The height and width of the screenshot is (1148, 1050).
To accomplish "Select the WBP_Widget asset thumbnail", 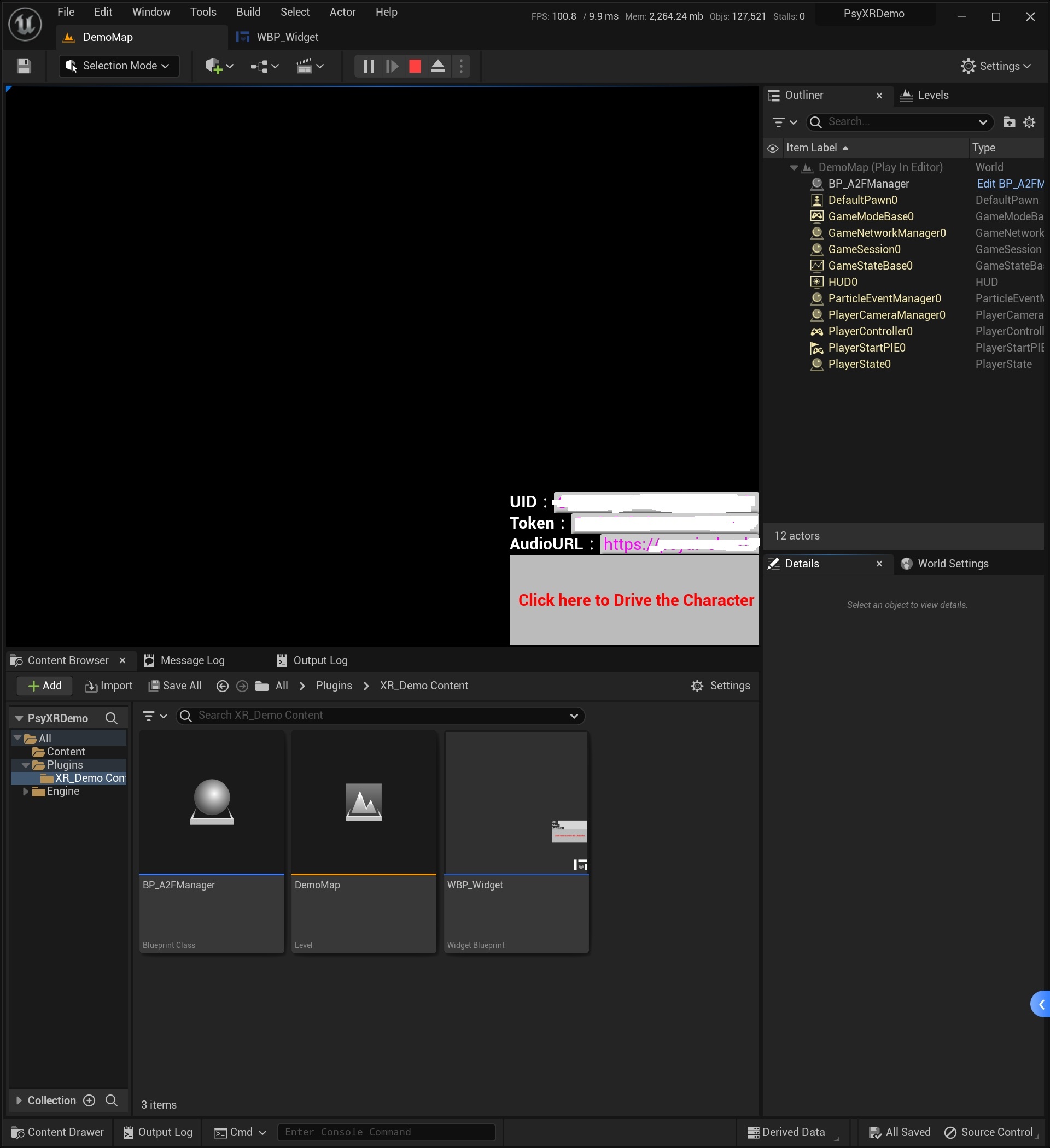I will coord(516,802).
